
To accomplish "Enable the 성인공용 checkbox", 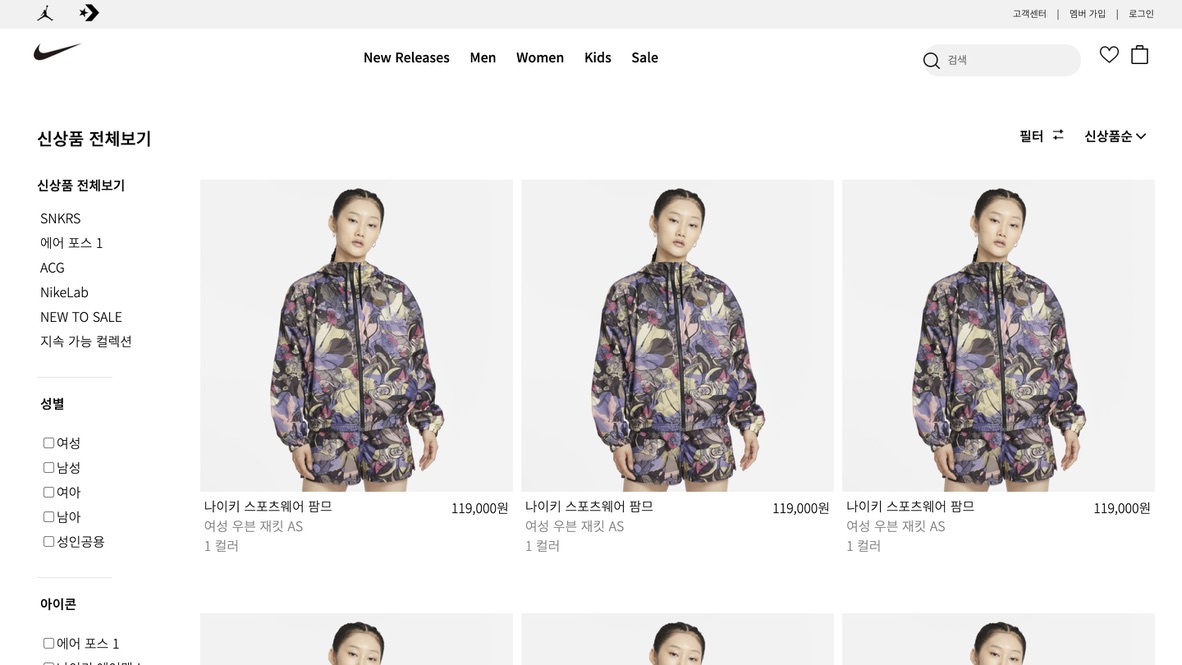I will (x=48, y=541).
